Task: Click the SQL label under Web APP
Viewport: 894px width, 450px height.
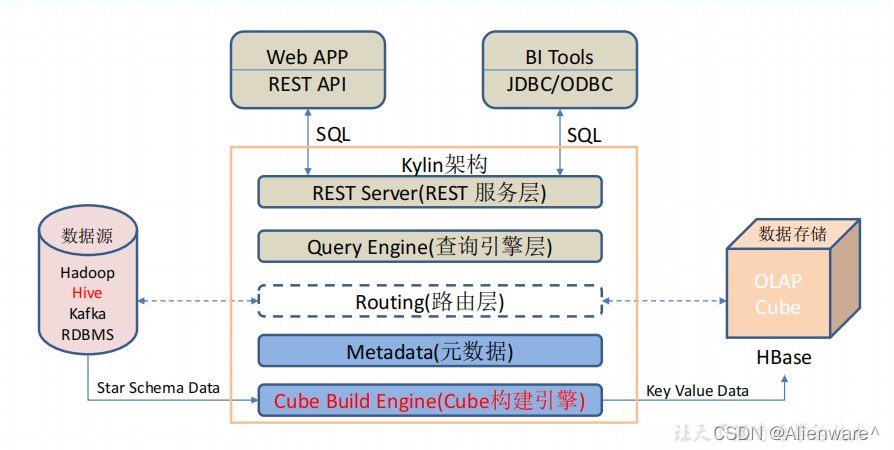Action: 333,135
